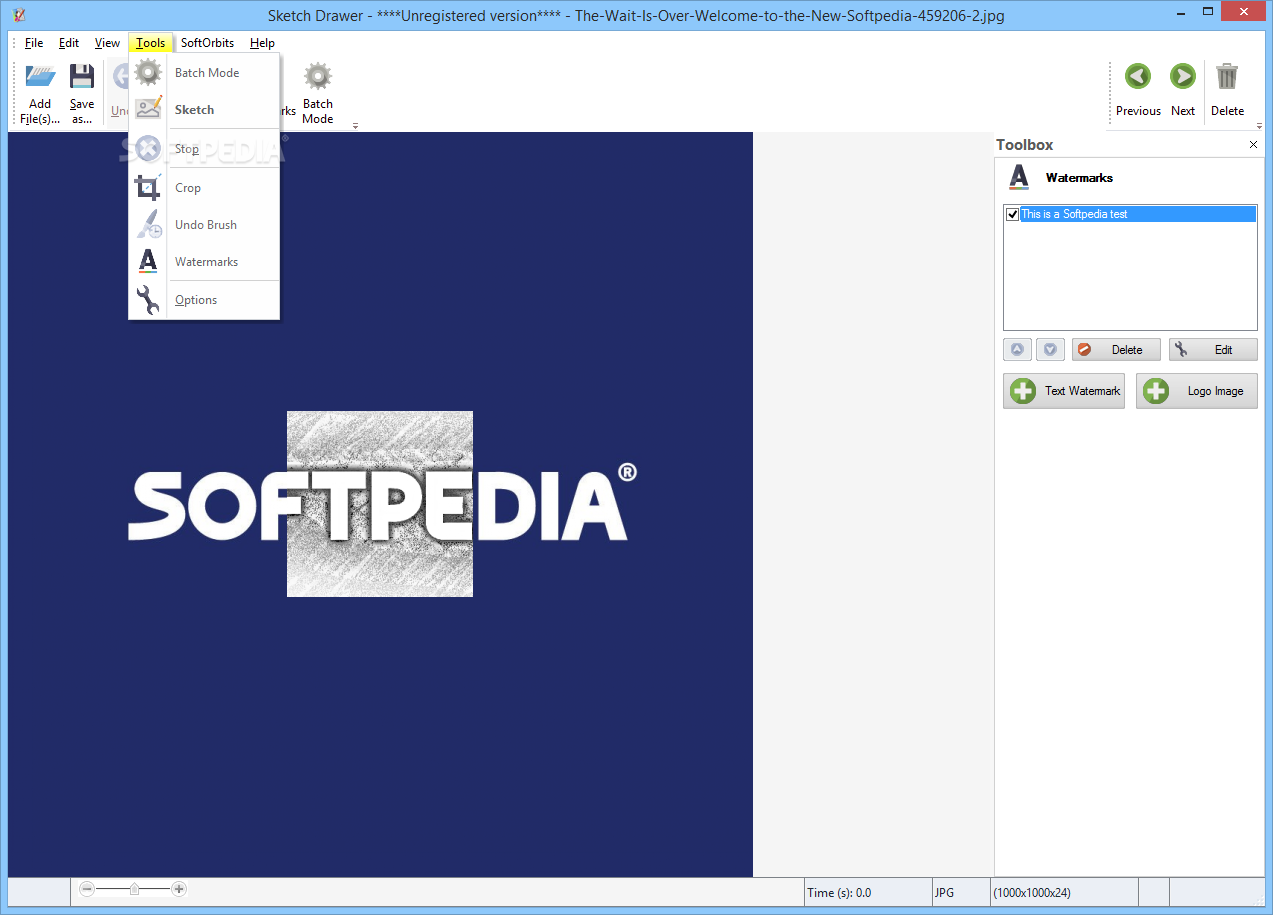Close the Toolbox panel
1273x915 pixels.
pyautogui.click(x=1254, y=145)
